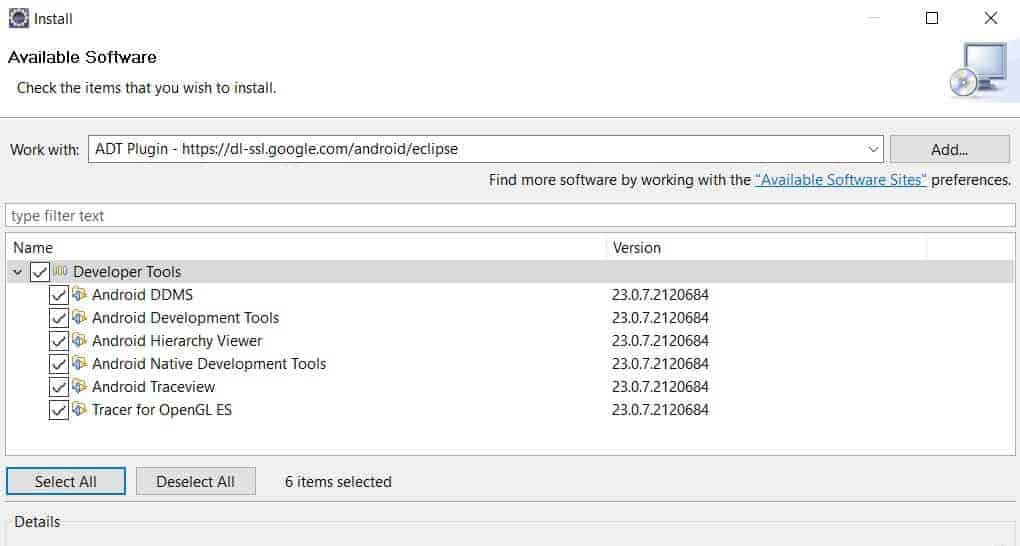Select the Android Development Tools row label

point(185,318)
